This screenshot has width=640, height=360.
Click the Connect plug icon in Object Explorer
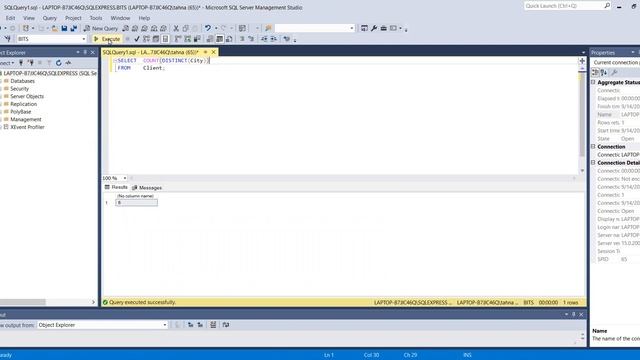[21, 63]
